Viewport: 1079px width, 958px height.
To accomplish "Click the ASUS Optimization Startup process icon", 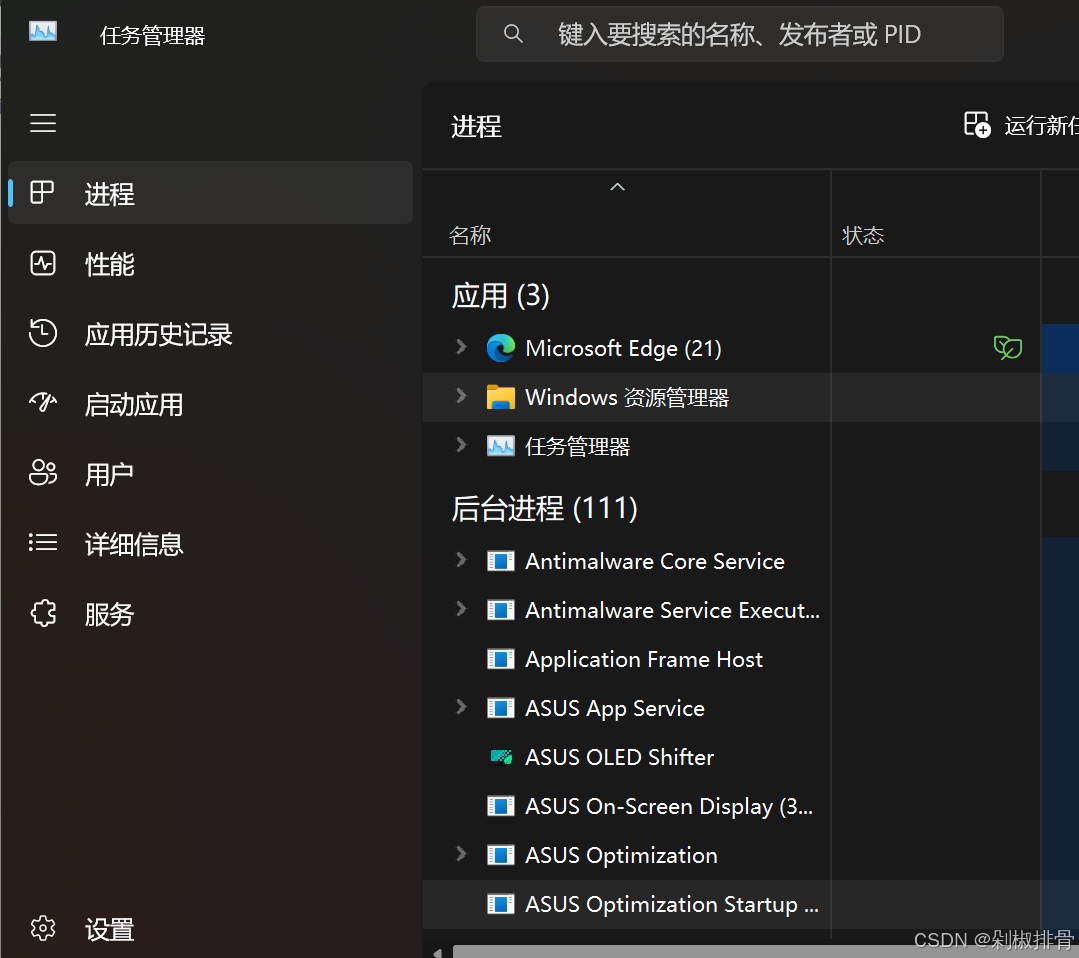I will coord(501,904).
